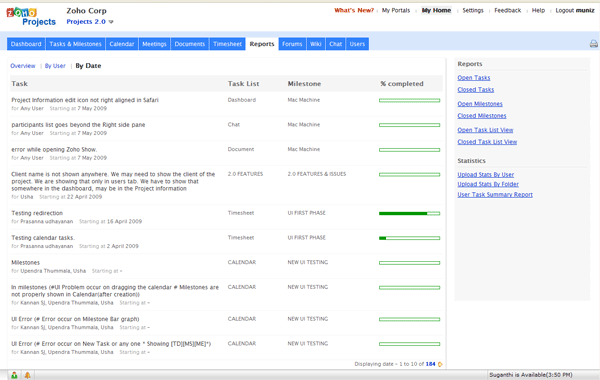View Closed Milestones report

[x=482, y=116]
